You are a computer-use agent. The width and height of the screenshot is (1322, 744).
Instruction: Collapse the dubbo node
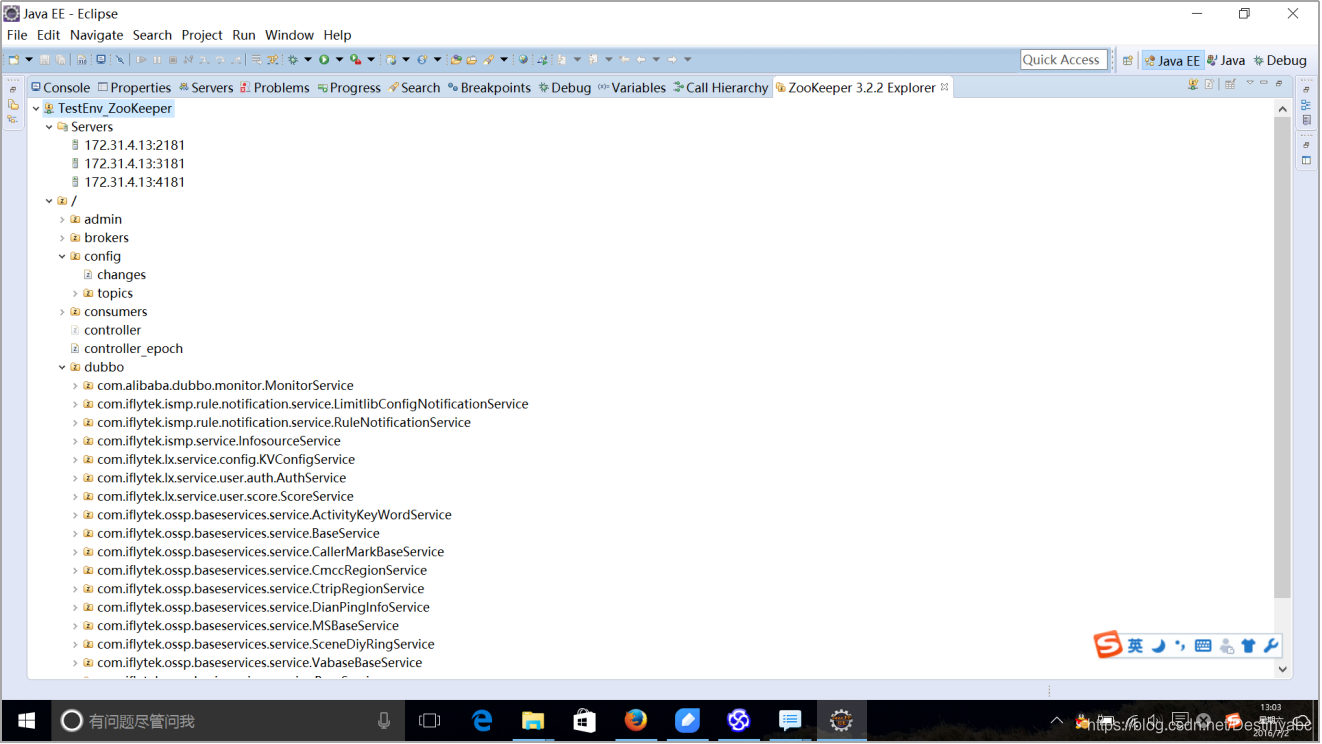tap(62, 367)
